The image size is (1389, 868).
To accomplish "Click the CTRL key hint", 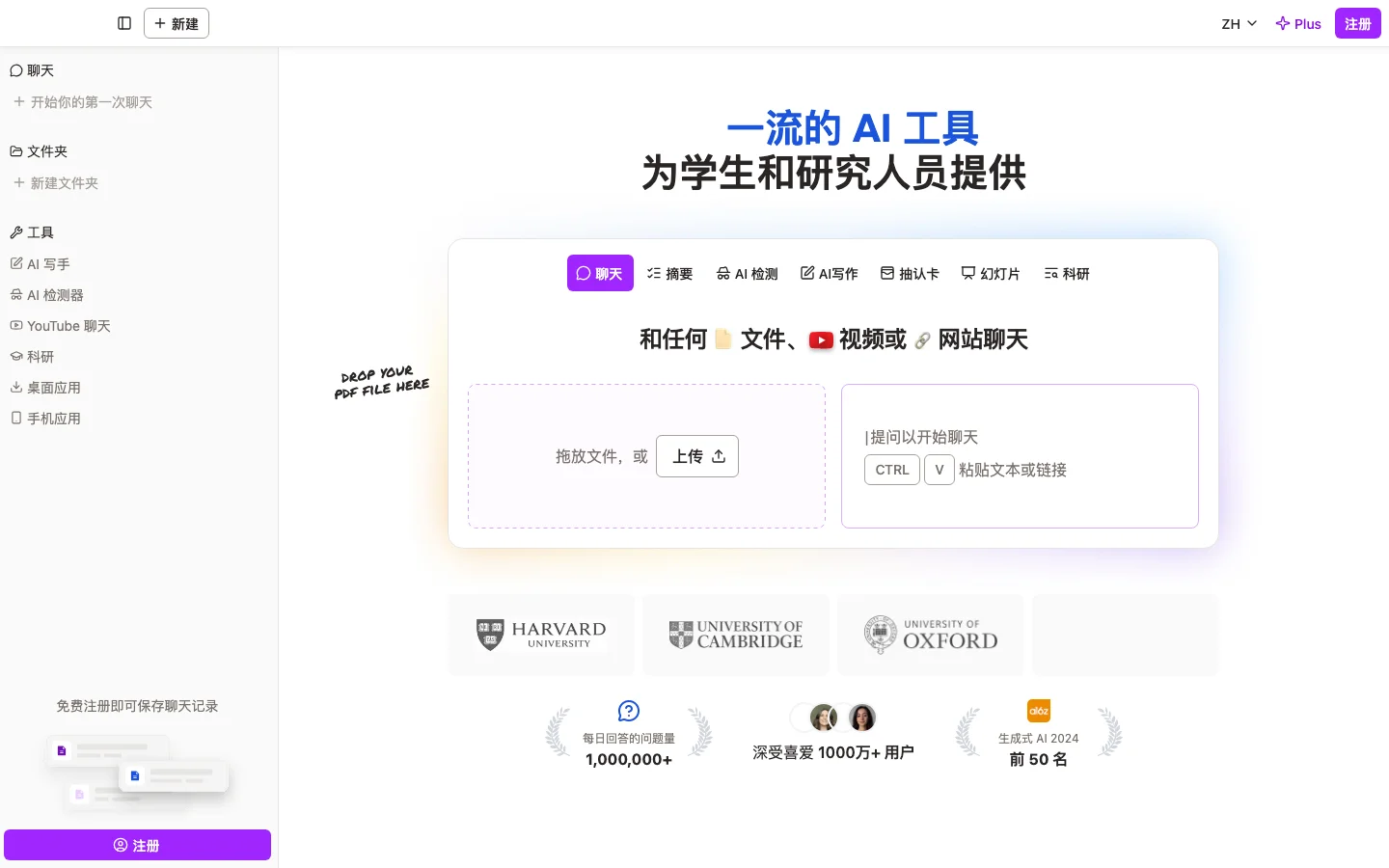I will point(892,470).
